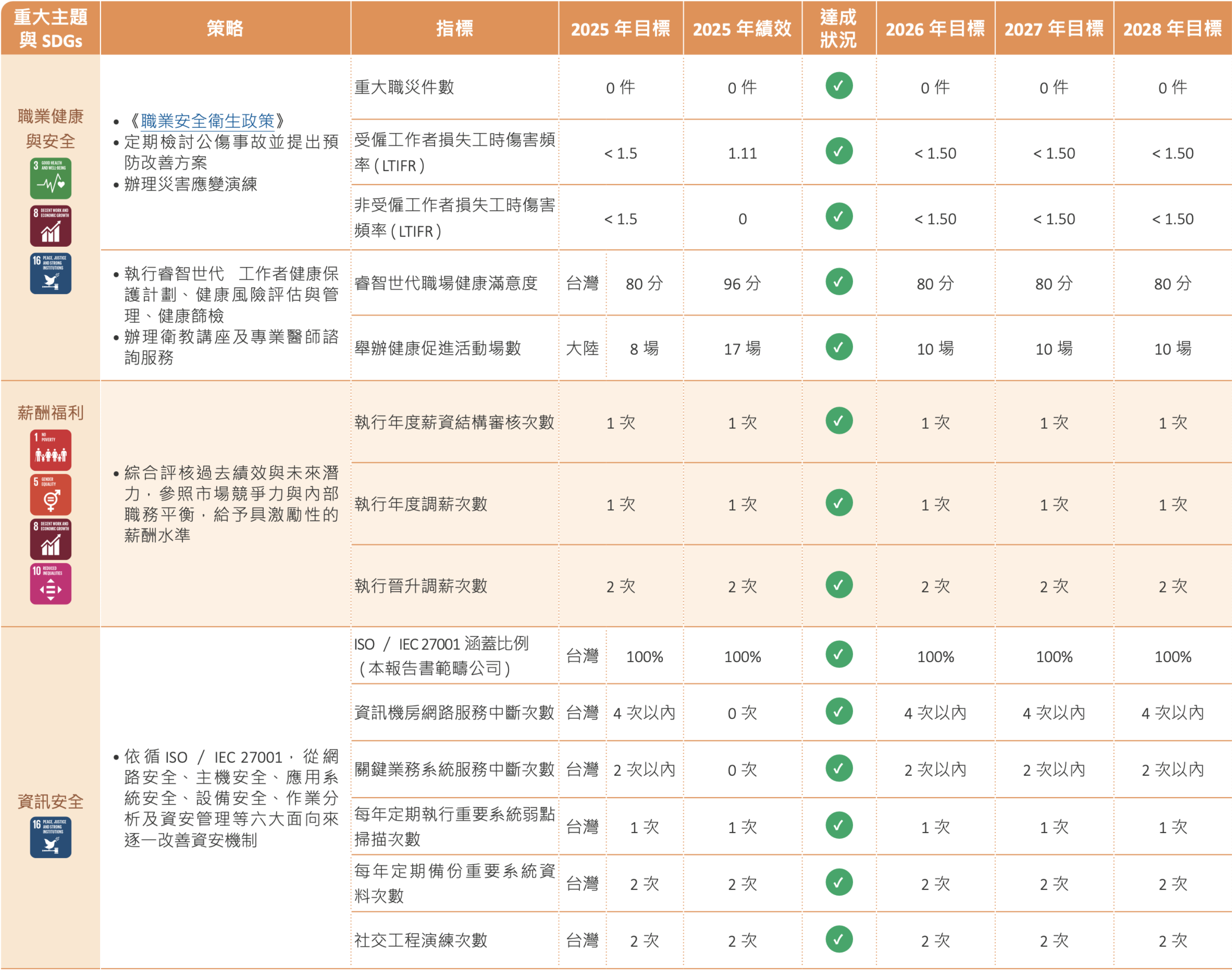The height and width of the screenshot is (972, 1232).
Task: Click the checkmark for ISO / IEC 27001 涵蓋比例
Action: click(839, 655)
